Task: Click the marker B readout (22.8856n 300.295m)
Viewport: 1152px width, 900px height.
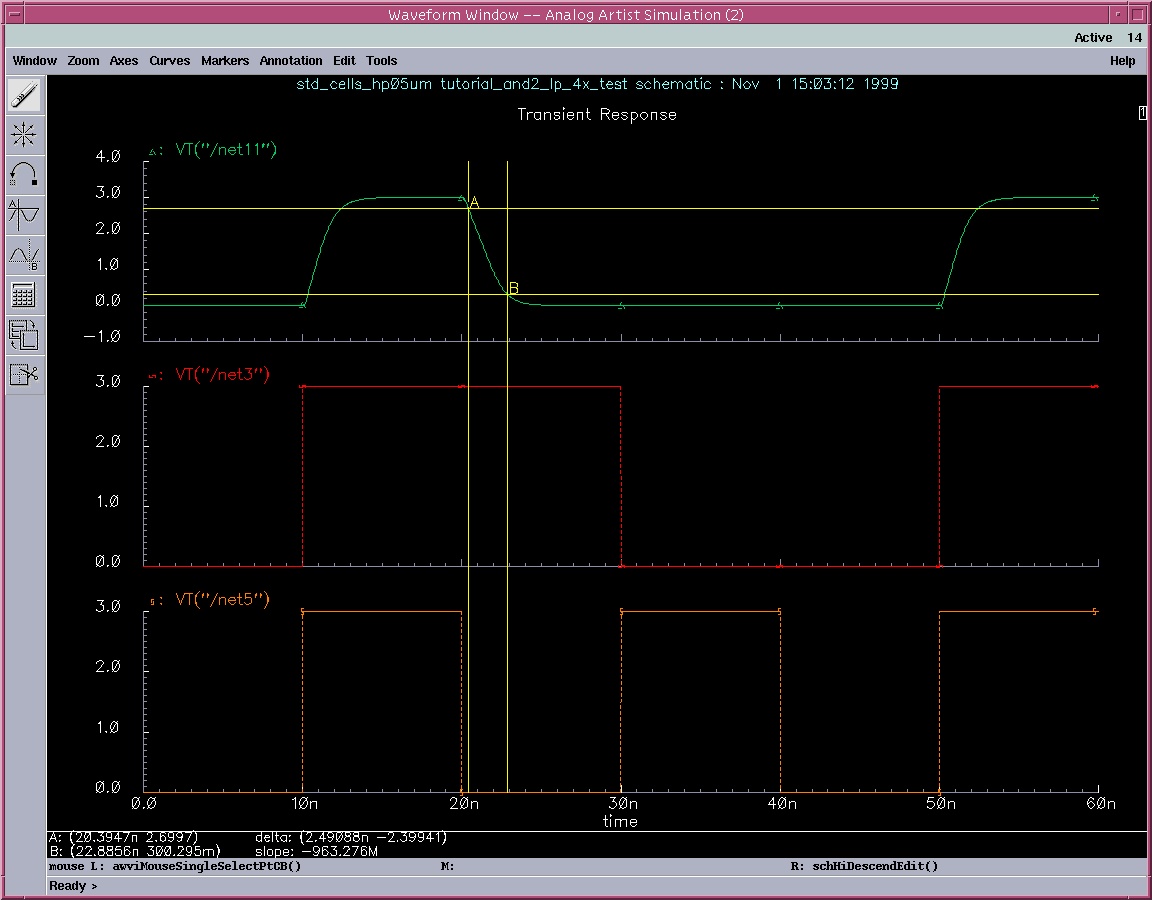Action: pyautogui.click(x=134, y=852)
